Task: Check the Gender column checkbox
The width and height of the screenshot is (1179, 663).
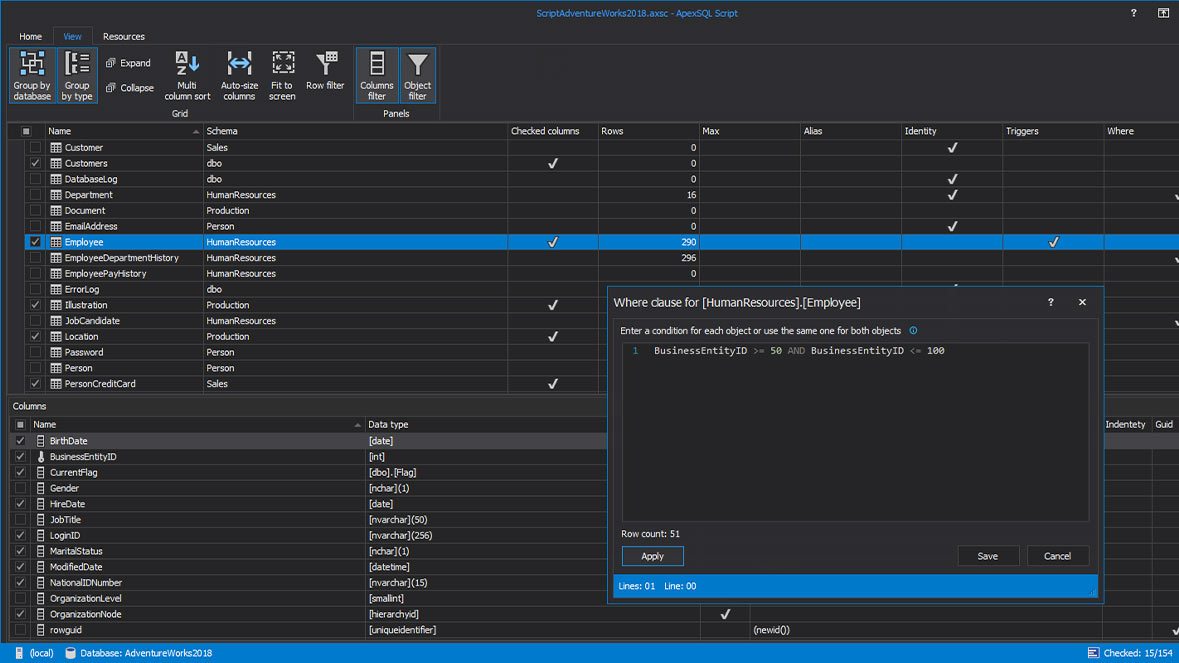Action: click(x=18, y=487)
